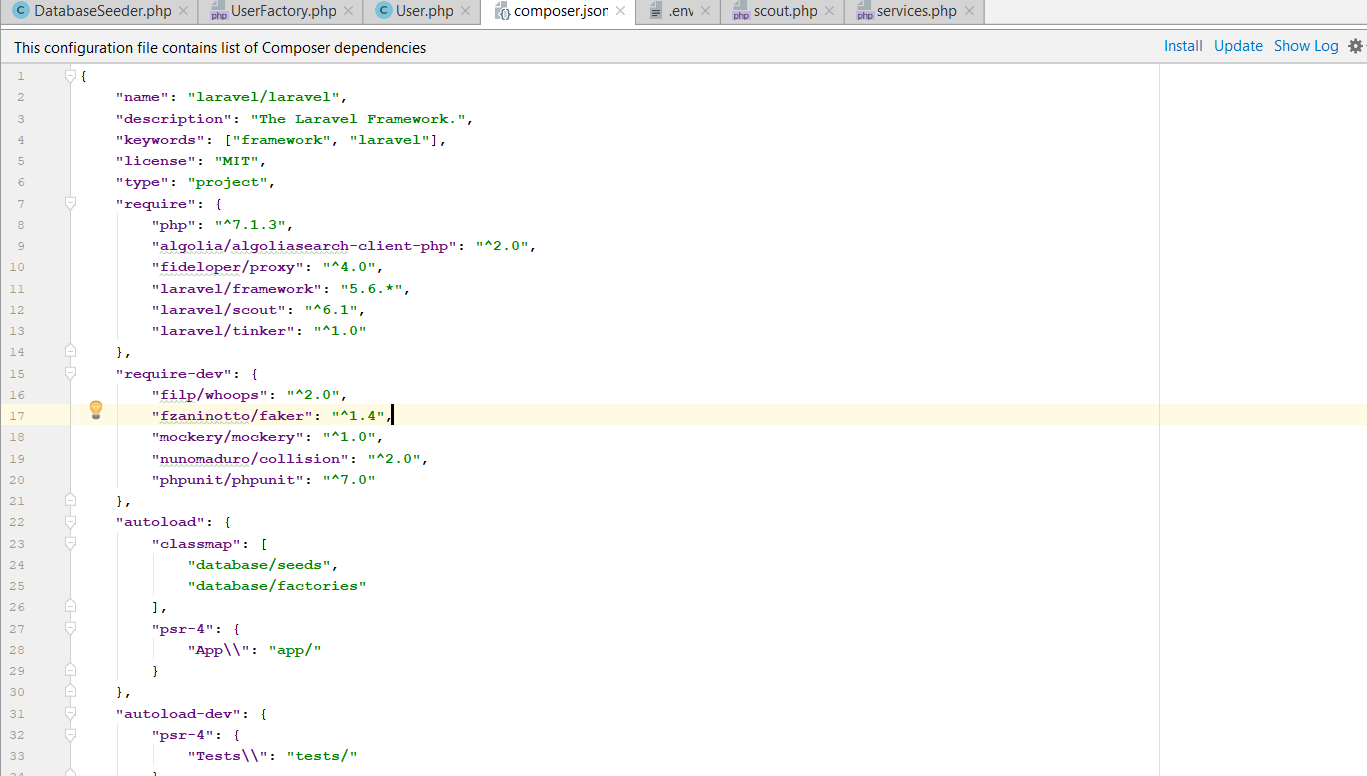Click fold end marker on line 30
This screenshot has width=1367, height=776.
70,692
